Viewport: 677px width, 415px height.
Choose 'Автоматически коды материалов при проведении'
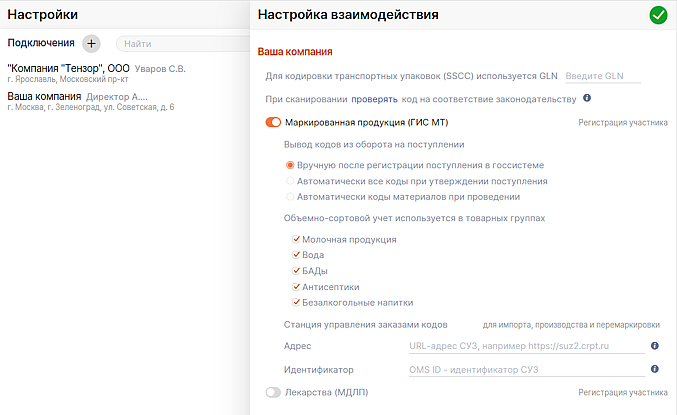click(x=291, y=197)
